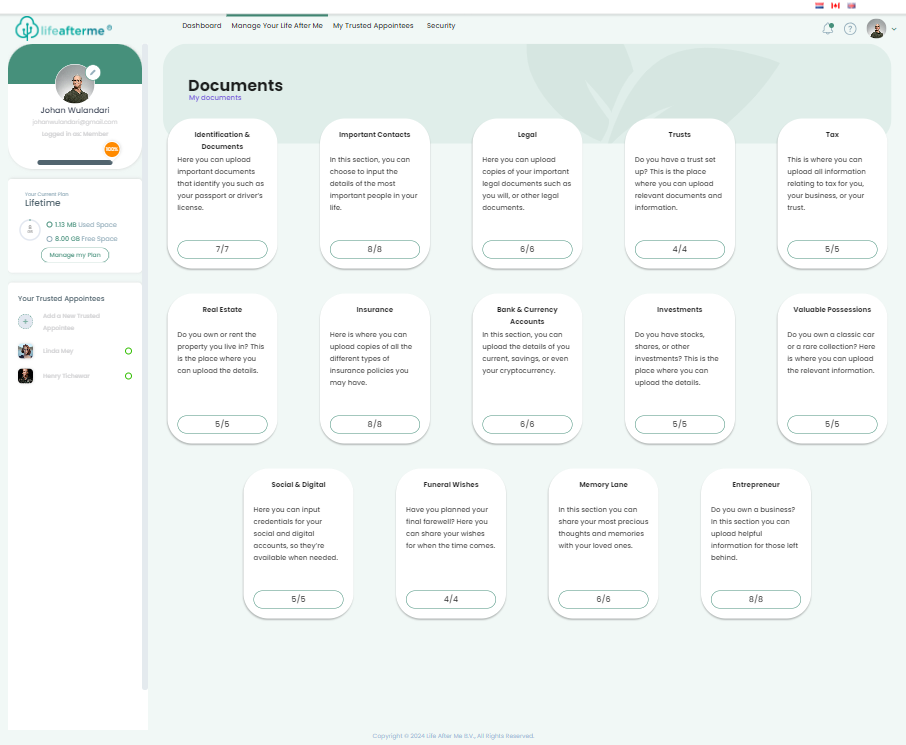Screen dimensions: 906x745
Task: Click the Life After Me logo
Action: pyautogui.click(x=62, y=29)
